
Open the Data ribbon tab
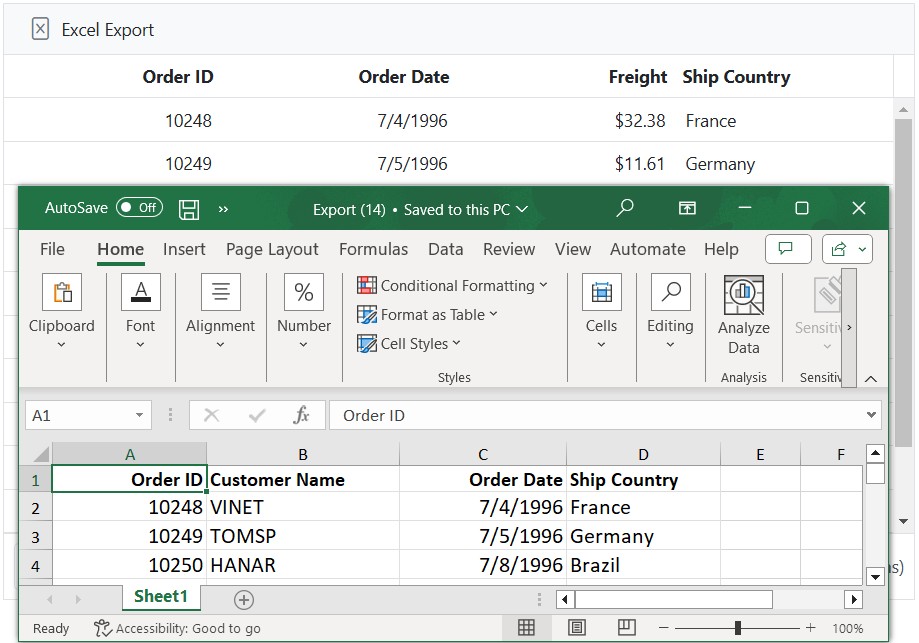click(x=445, y=249)
